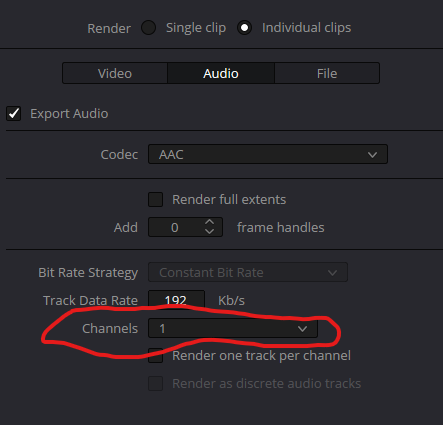Screen dimensions: 443x425
Task: Click the Bit Rate Strategy chevron icon
Action: pyautogui.click(x=332, y=273)
